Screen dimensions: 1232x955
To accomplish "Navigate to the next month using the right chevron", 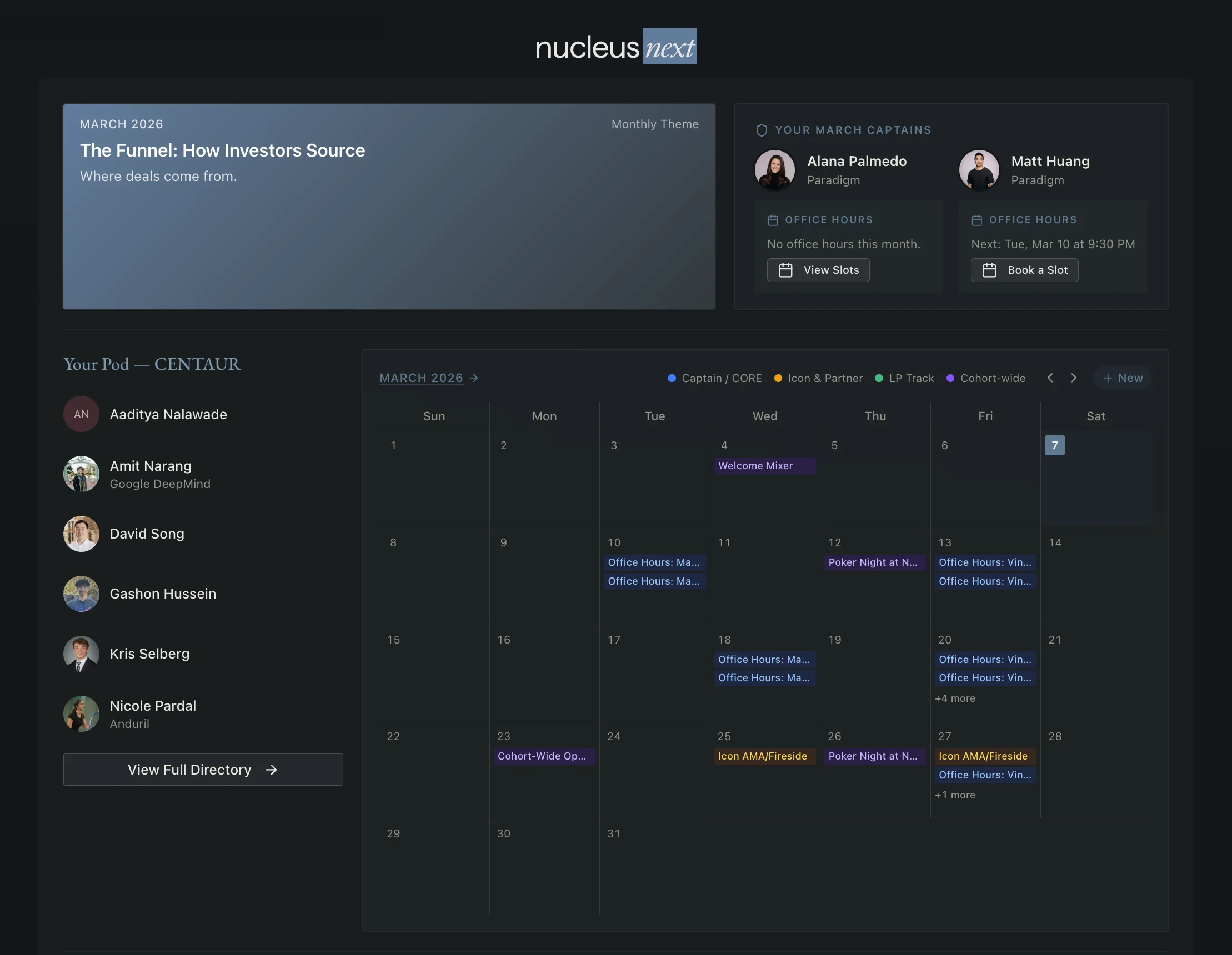I will coord(1074,378).
